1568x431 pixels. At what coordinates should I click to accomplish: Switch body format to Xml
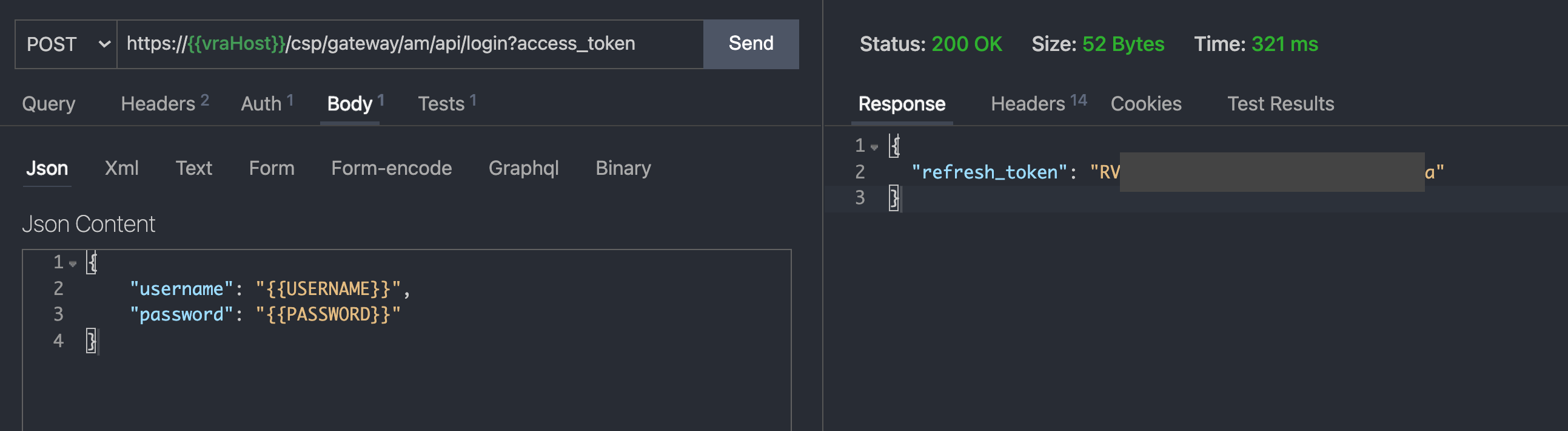[121, 168]
